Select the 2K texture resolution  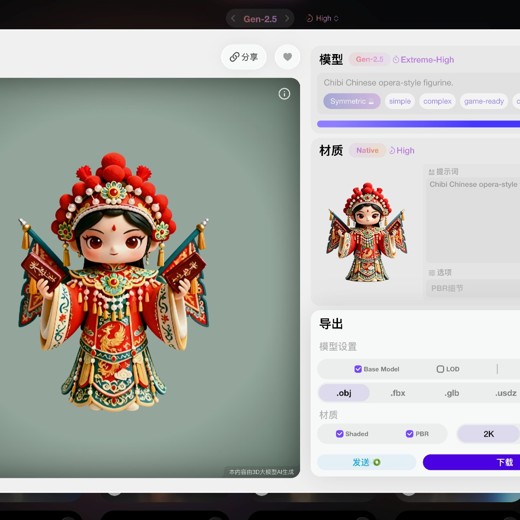coord(488,434)
